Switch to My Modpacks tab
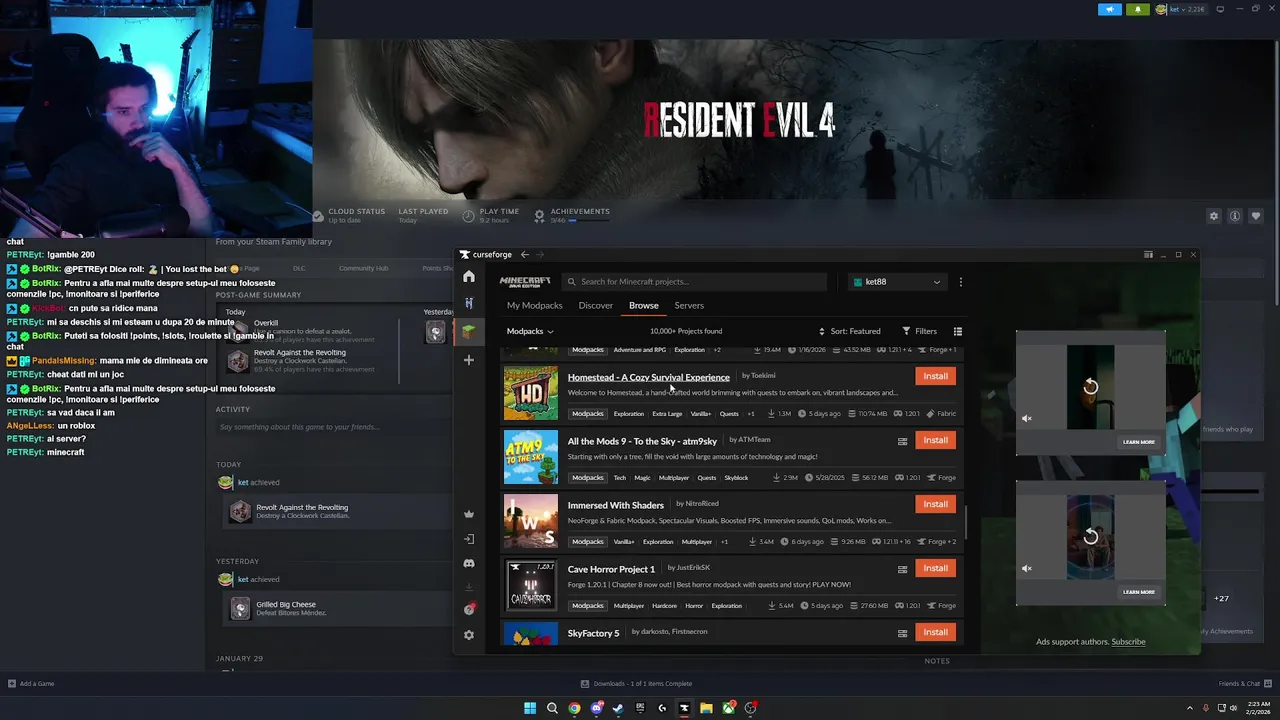The width and height of the screenshot is (1280, 720). pos(535,305)
